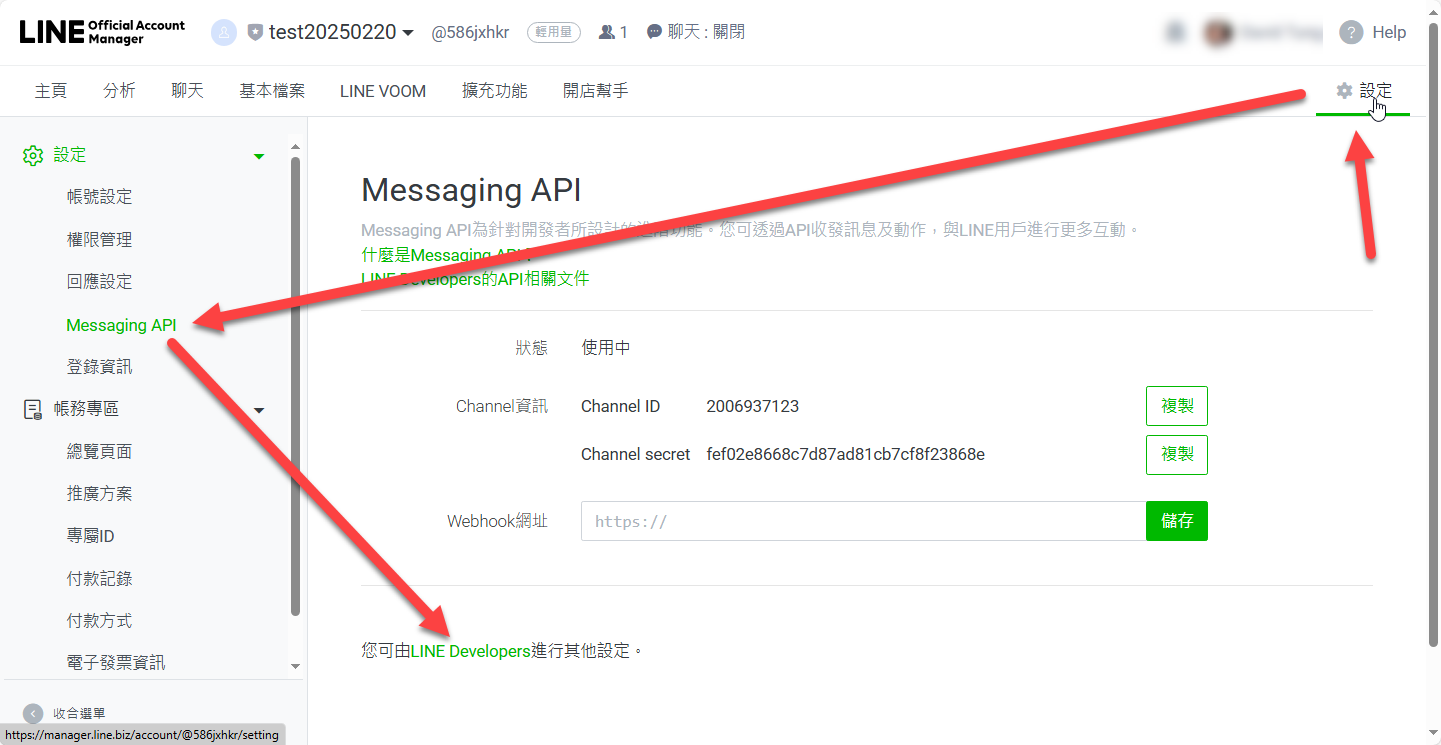The width and height of the screenshot is (1441, 745).
Task: Switch to the 聊天 tab
Action: pos(187,91)
